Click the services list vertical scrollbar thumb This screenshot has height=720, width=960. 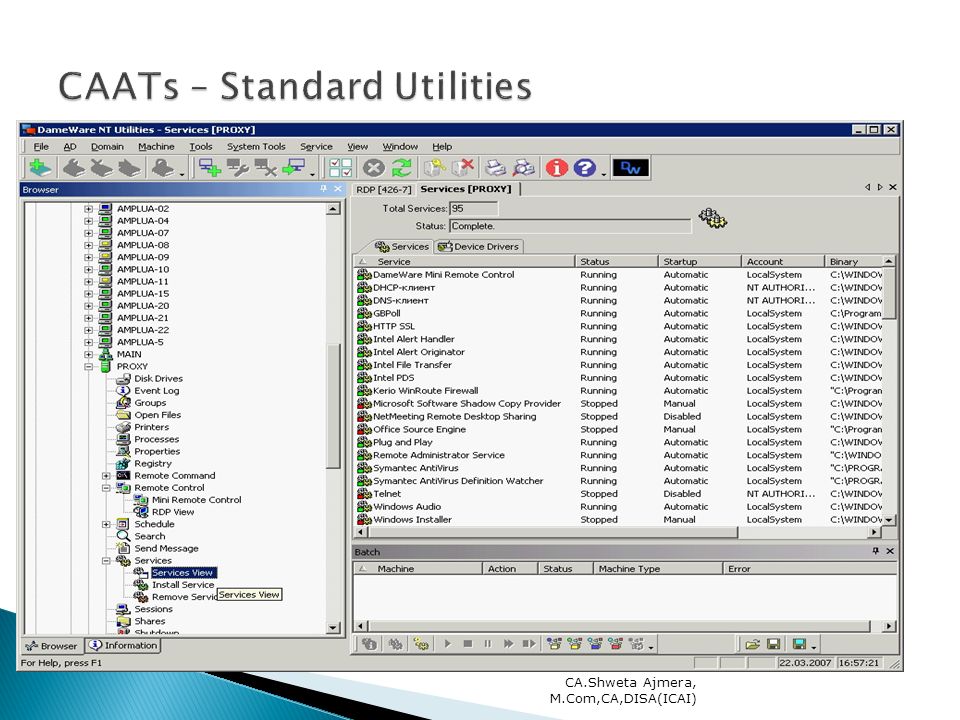pyautogui.click(x=890, y=293)
